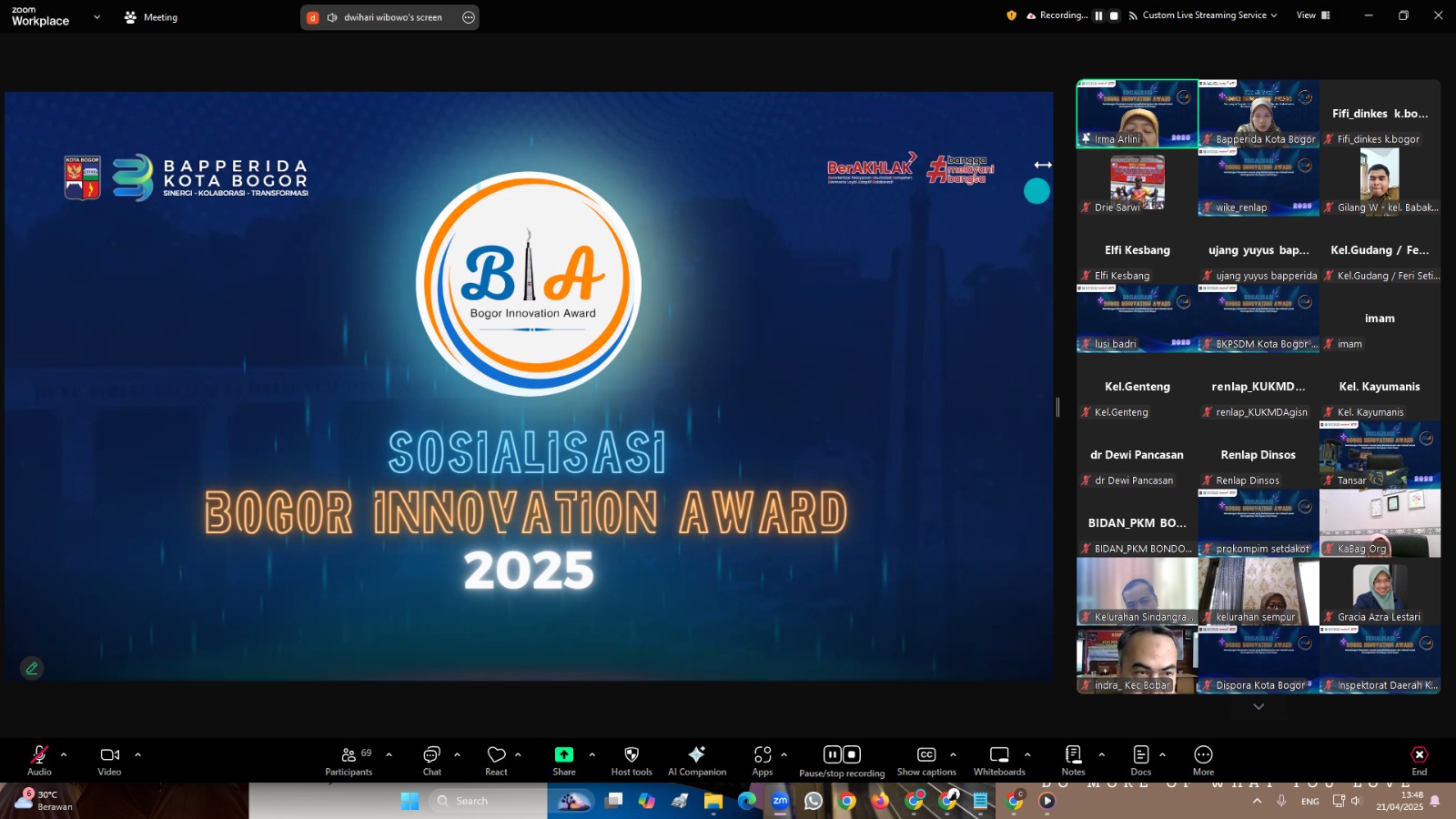Expand Participants options chevron
Screen dimensions: 1456x819
[389, 754]
